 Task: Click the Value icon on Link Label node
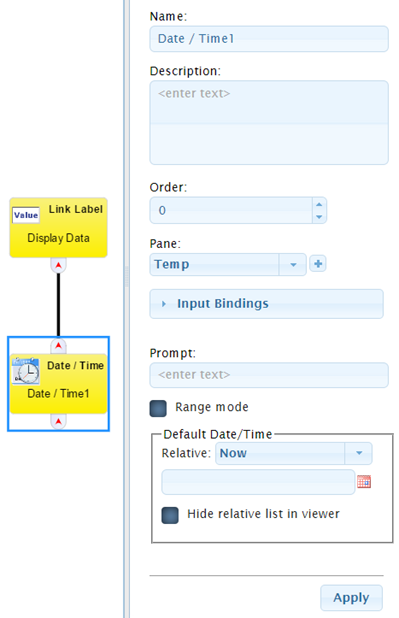[26, 215]
